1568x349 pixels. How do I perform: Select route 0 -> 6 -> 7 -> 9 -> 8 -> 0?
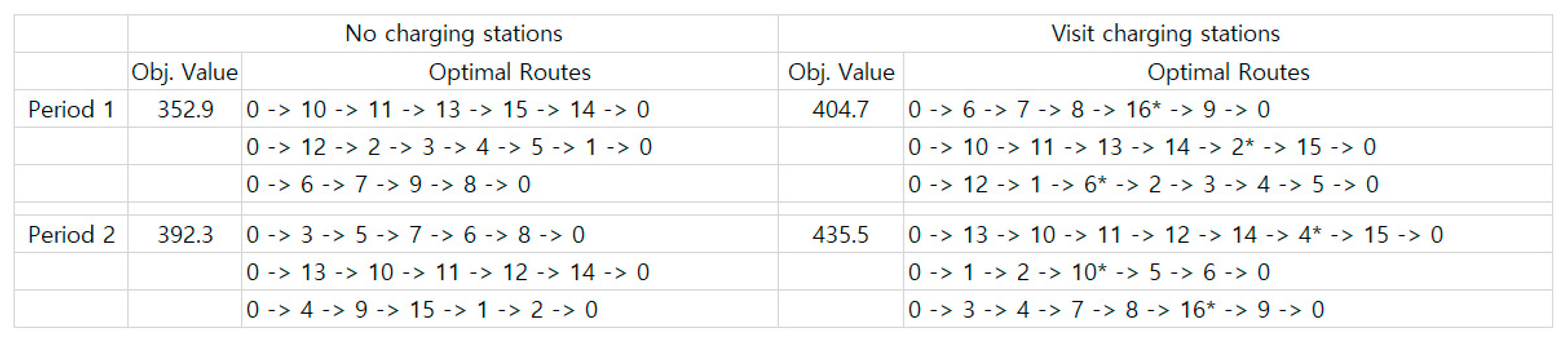tap(388, 185)
